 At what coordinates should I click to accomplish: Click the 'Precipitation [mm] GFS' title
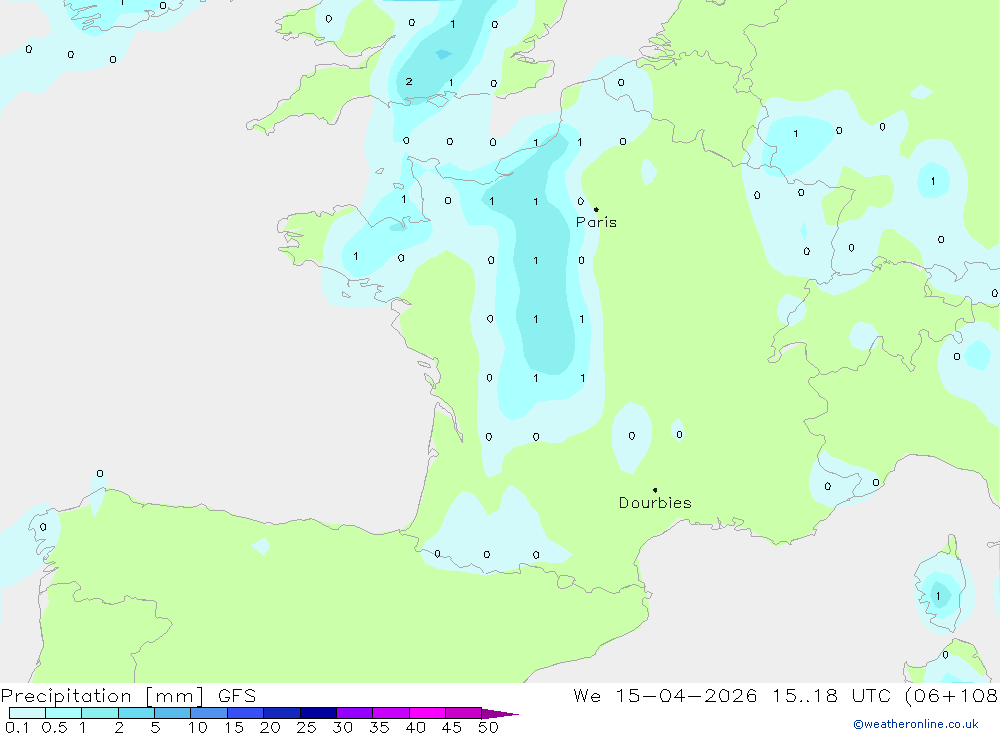[x=128, y=695]
